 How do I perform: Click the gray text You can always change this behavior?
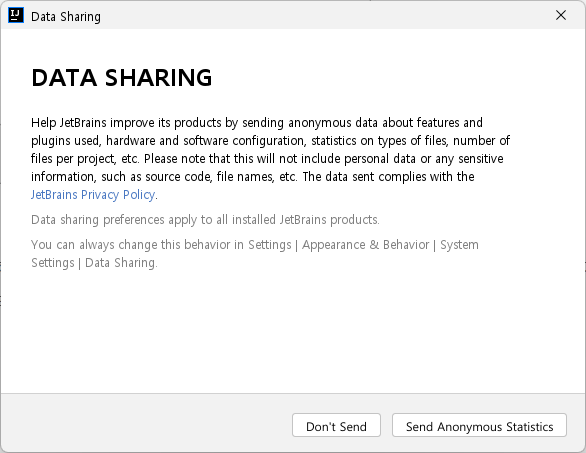(137, 245)
